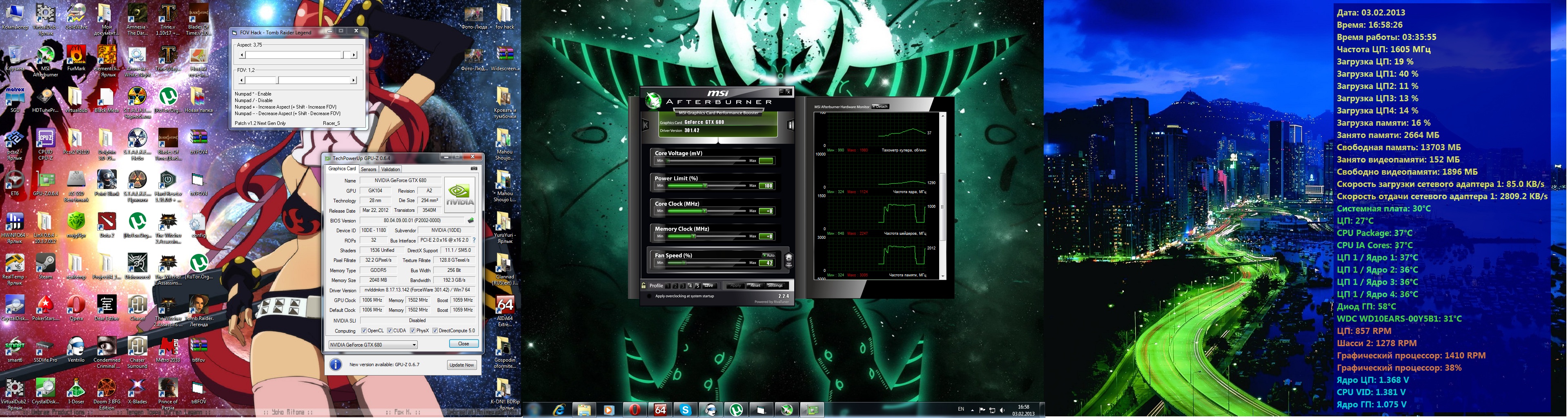Switch to the Sensors tab in GPU-Z

click(368, 169)
